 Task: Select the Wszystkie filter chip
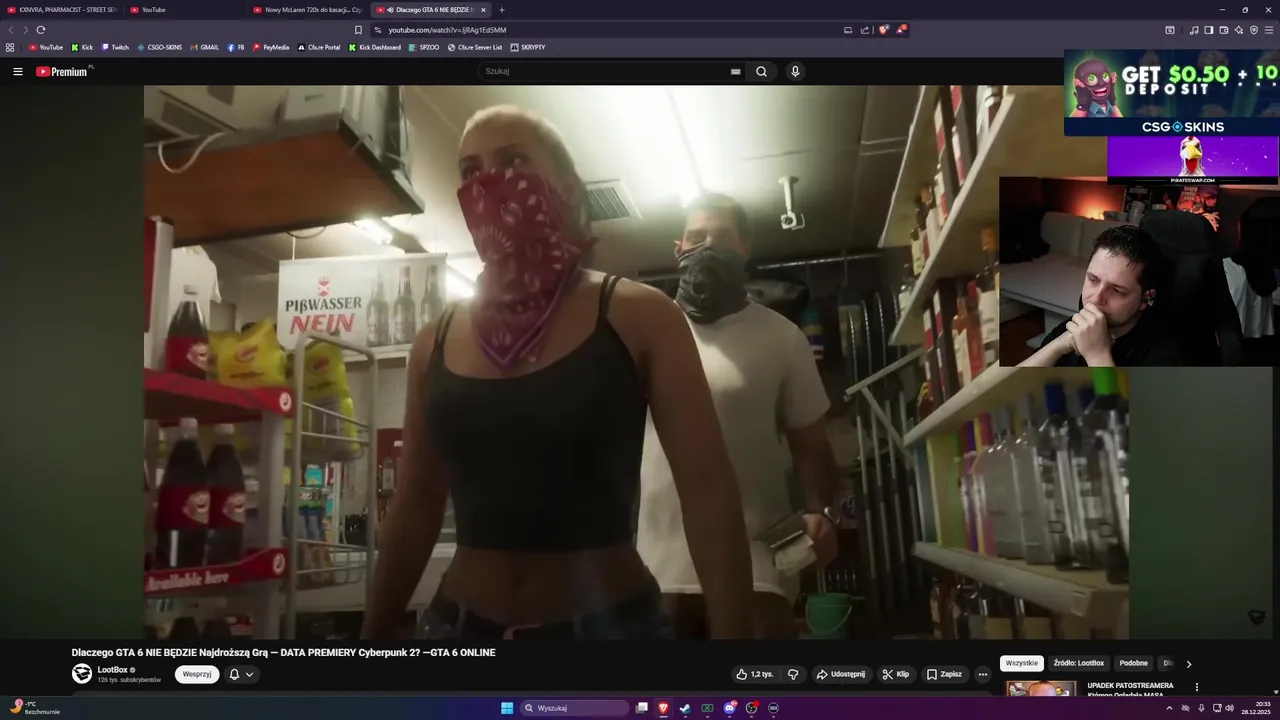pos(1022,663)
